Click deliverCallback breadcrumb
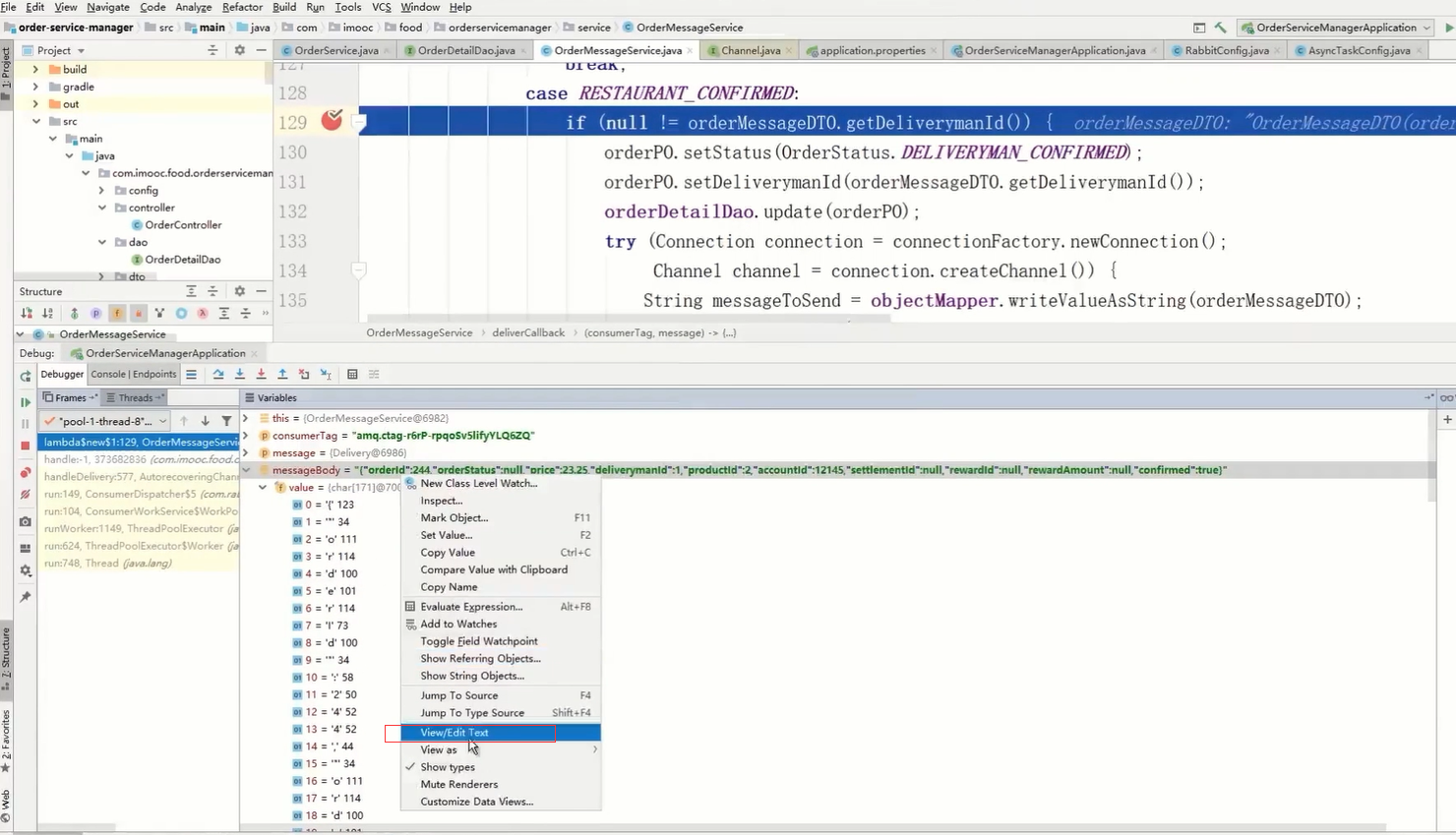1456x835 pixels. pos(528,332)
